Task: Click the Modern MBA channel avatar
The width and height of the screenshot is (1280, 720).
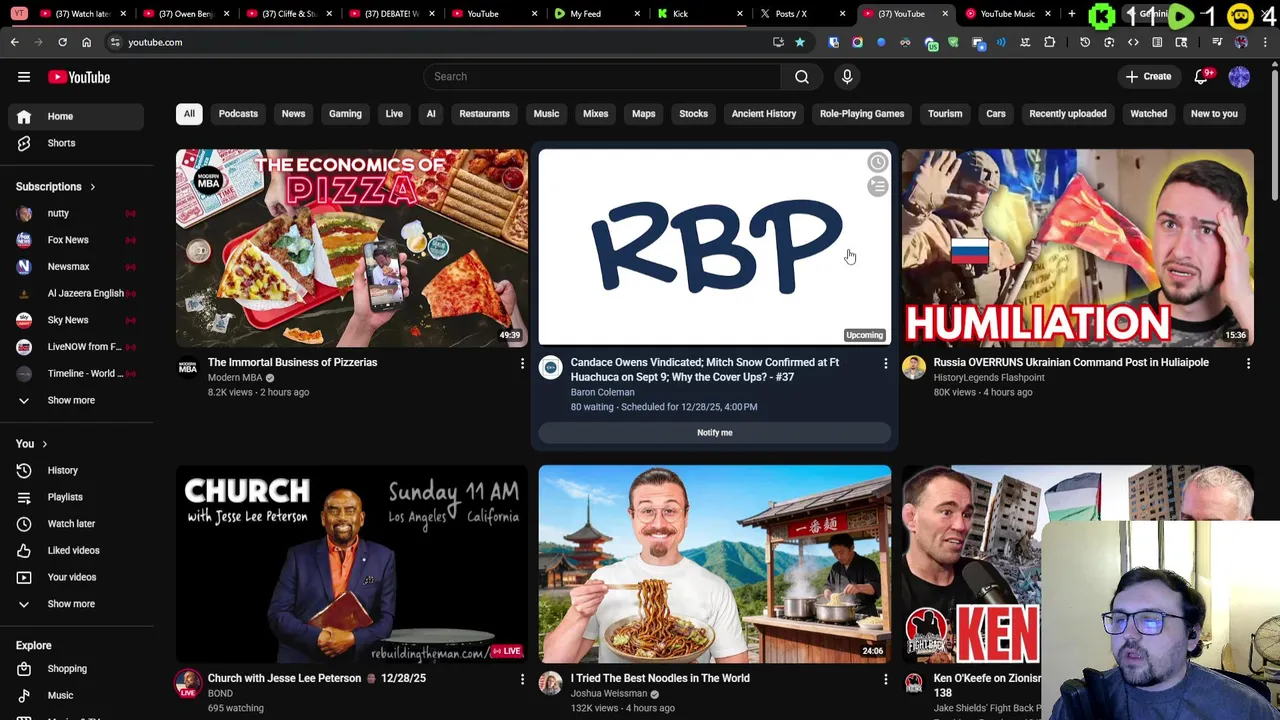Action: tap(188, 368)
